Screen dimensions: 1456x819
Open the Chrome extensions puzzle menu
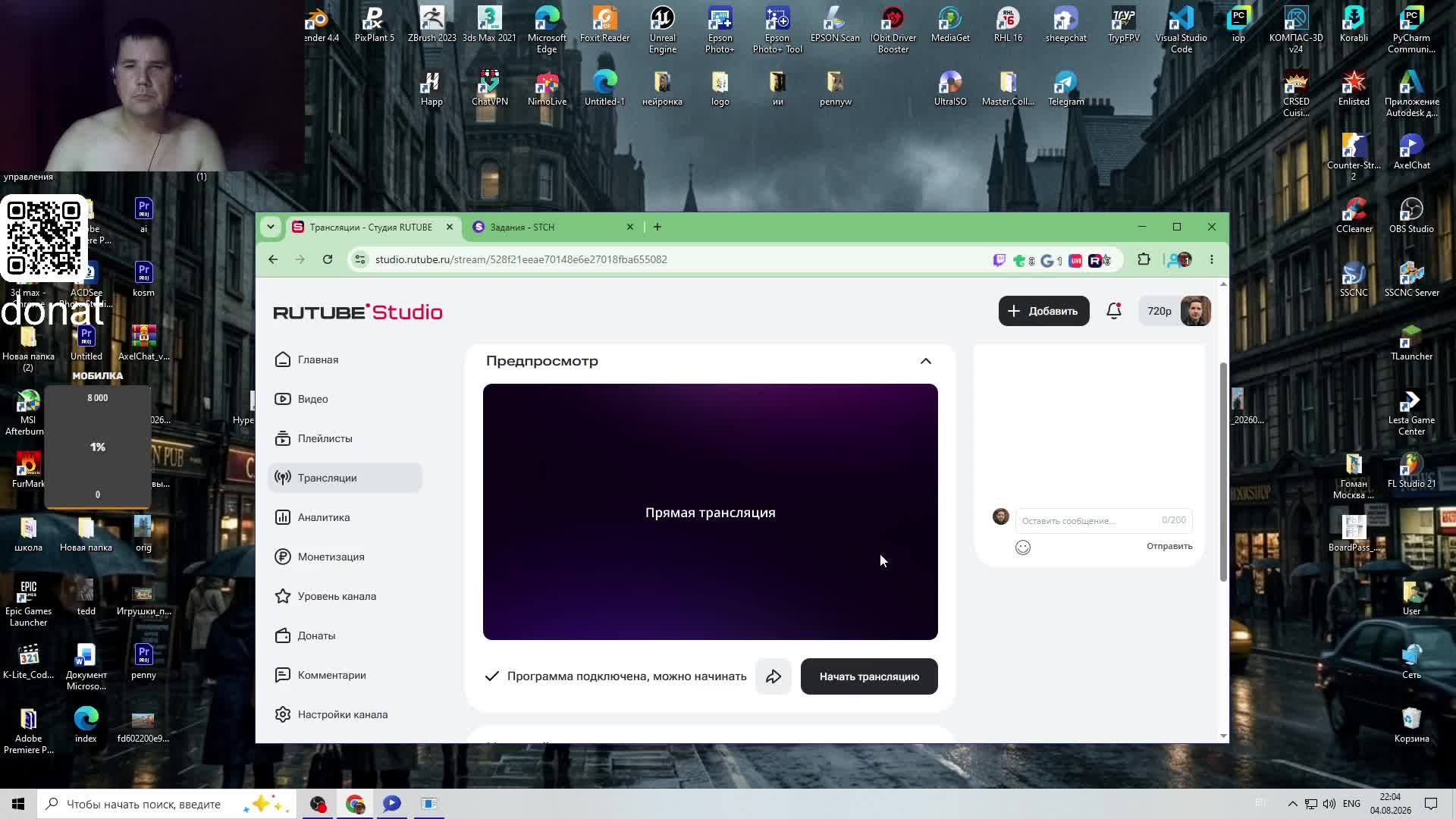(x=1144, y=259)
